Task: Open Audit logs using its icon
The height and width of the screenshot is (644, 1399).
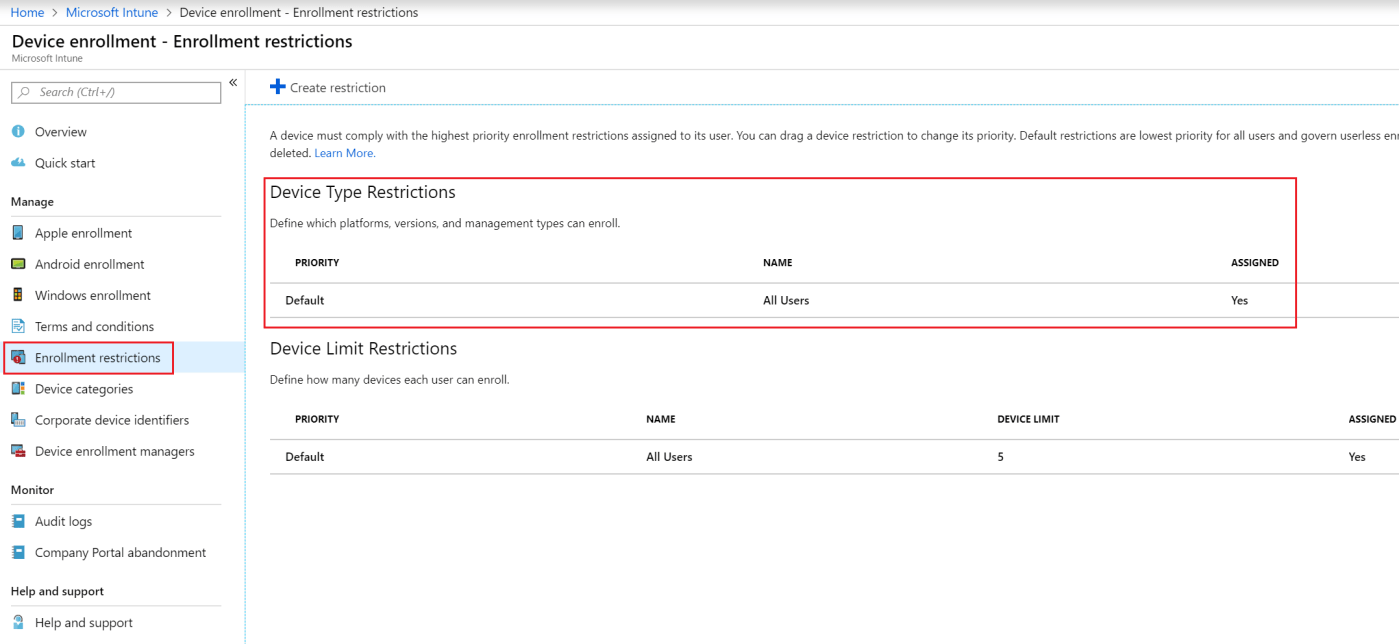Action: (17, 520)
